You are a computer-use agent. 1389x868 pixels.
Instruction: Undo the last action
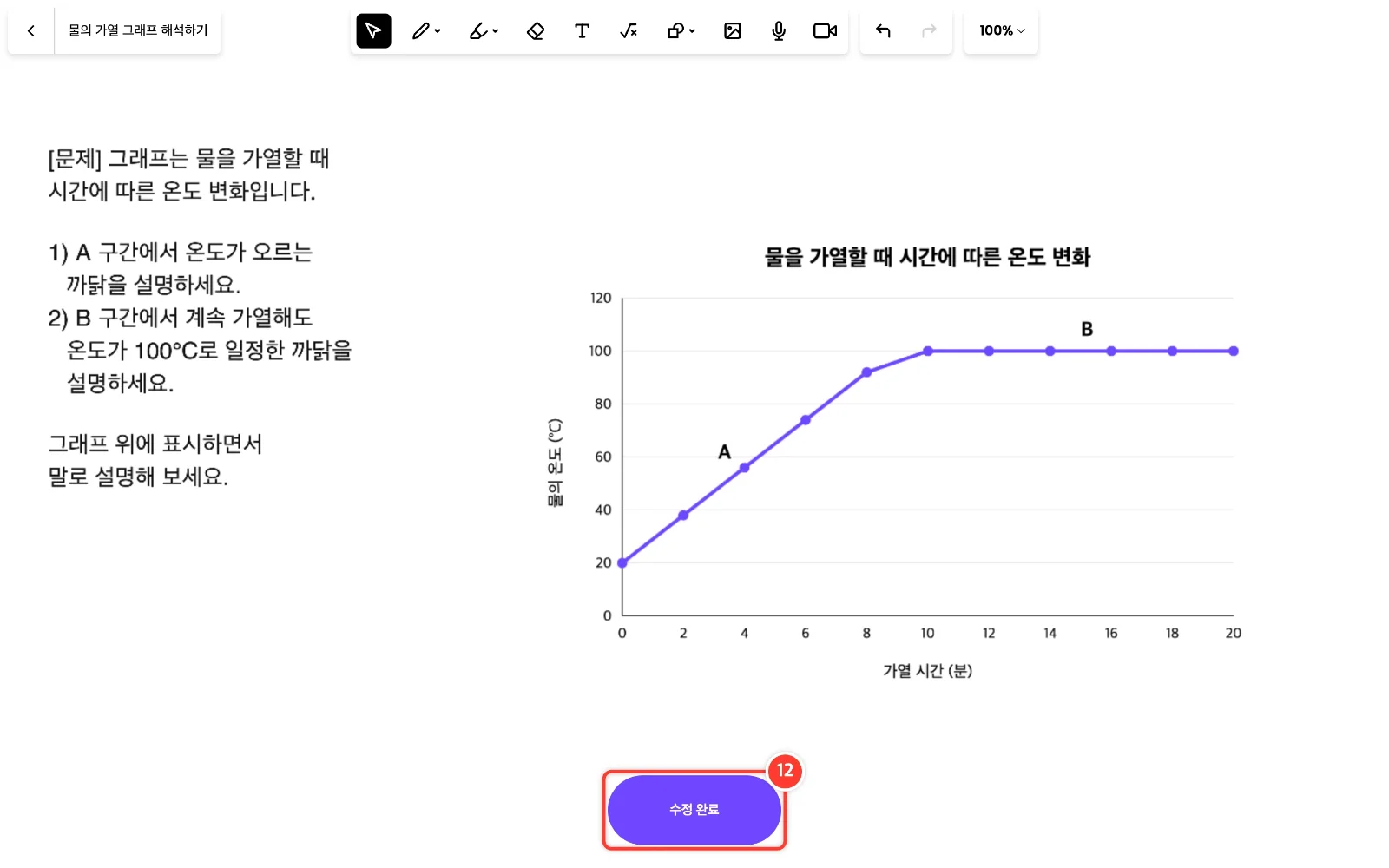883,31
